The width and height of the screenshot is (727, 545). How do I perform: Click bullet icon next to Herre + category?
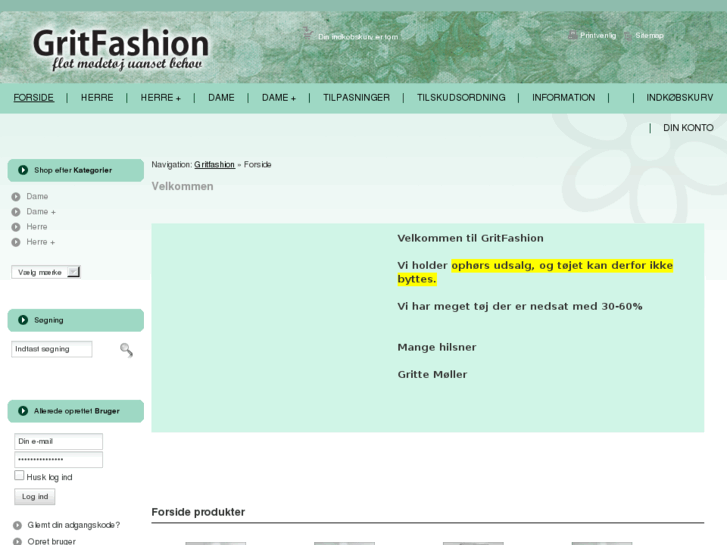coord(16,242)
